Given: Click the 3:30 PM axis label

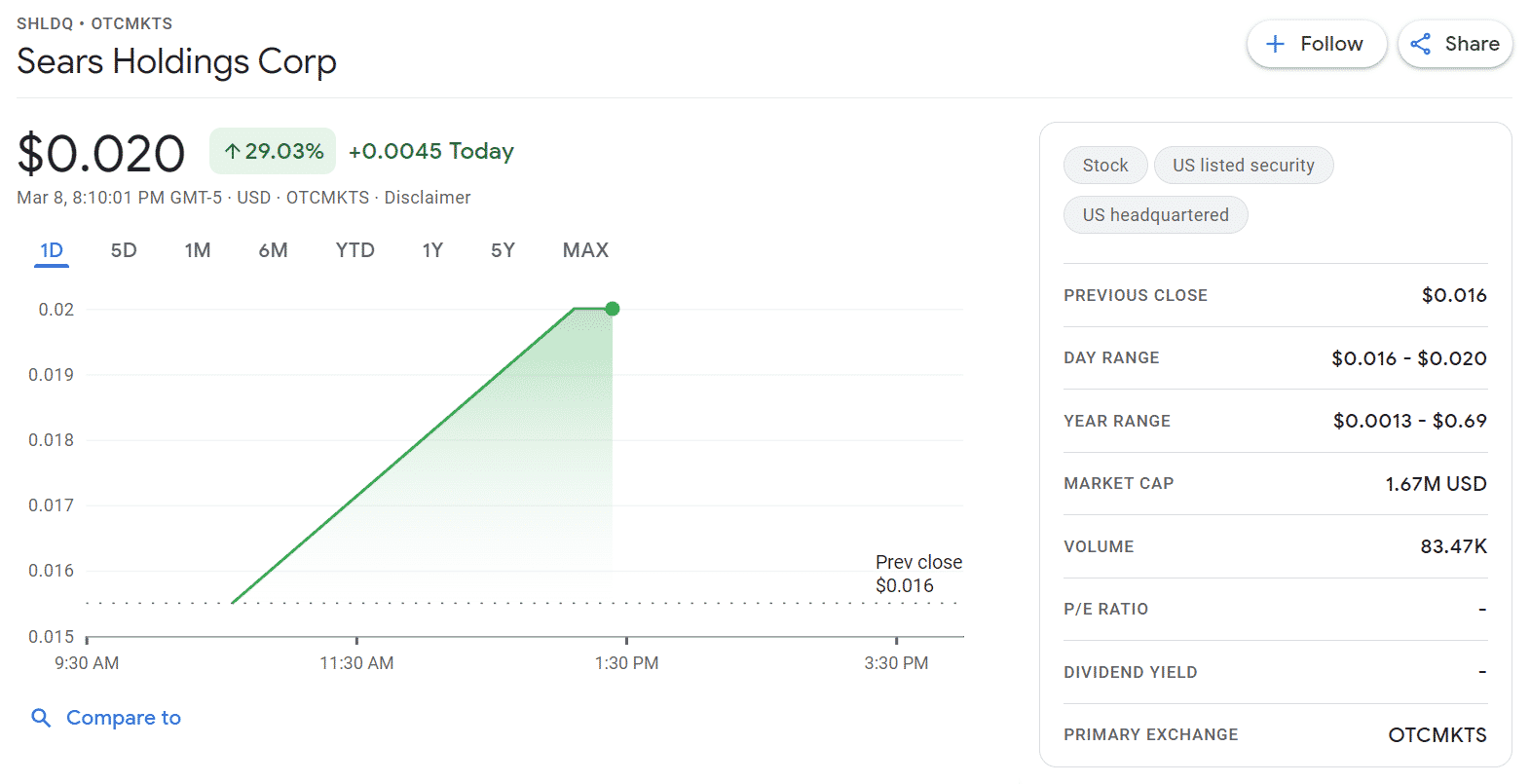Looking at the screenshot, I should coord(896,663).
